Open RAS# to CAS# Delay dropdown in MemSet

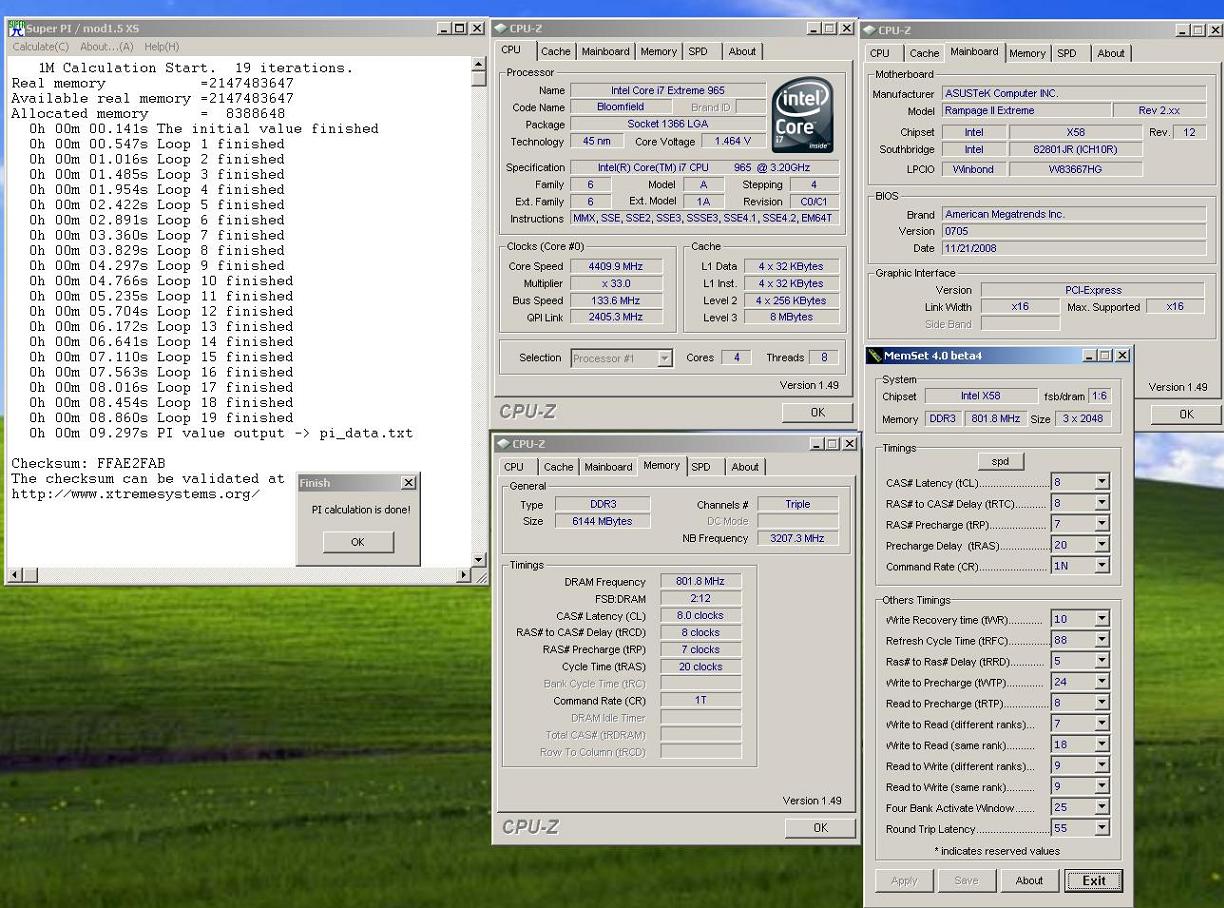click(x=1102, y=503)
